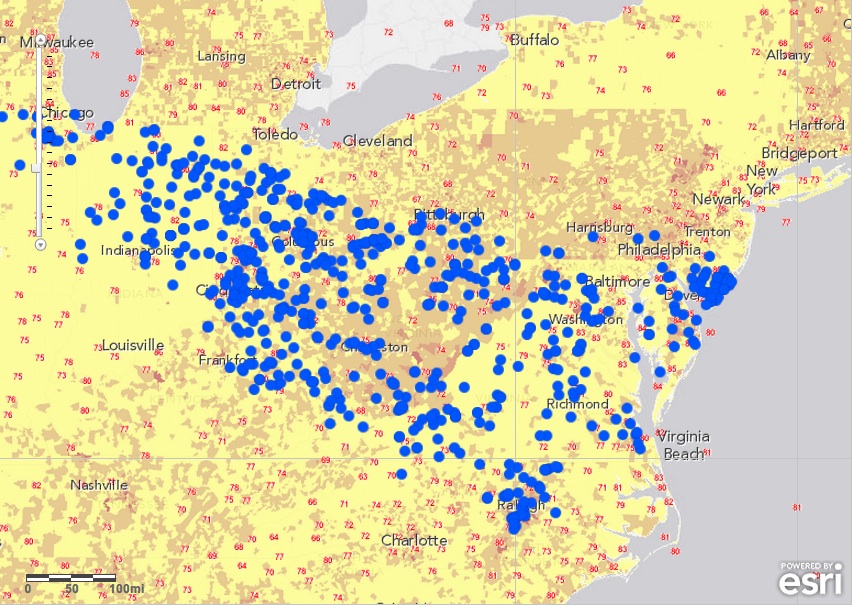Select the Cleveland label on the map
Screen dimensions: 852x605
[377, 141]
